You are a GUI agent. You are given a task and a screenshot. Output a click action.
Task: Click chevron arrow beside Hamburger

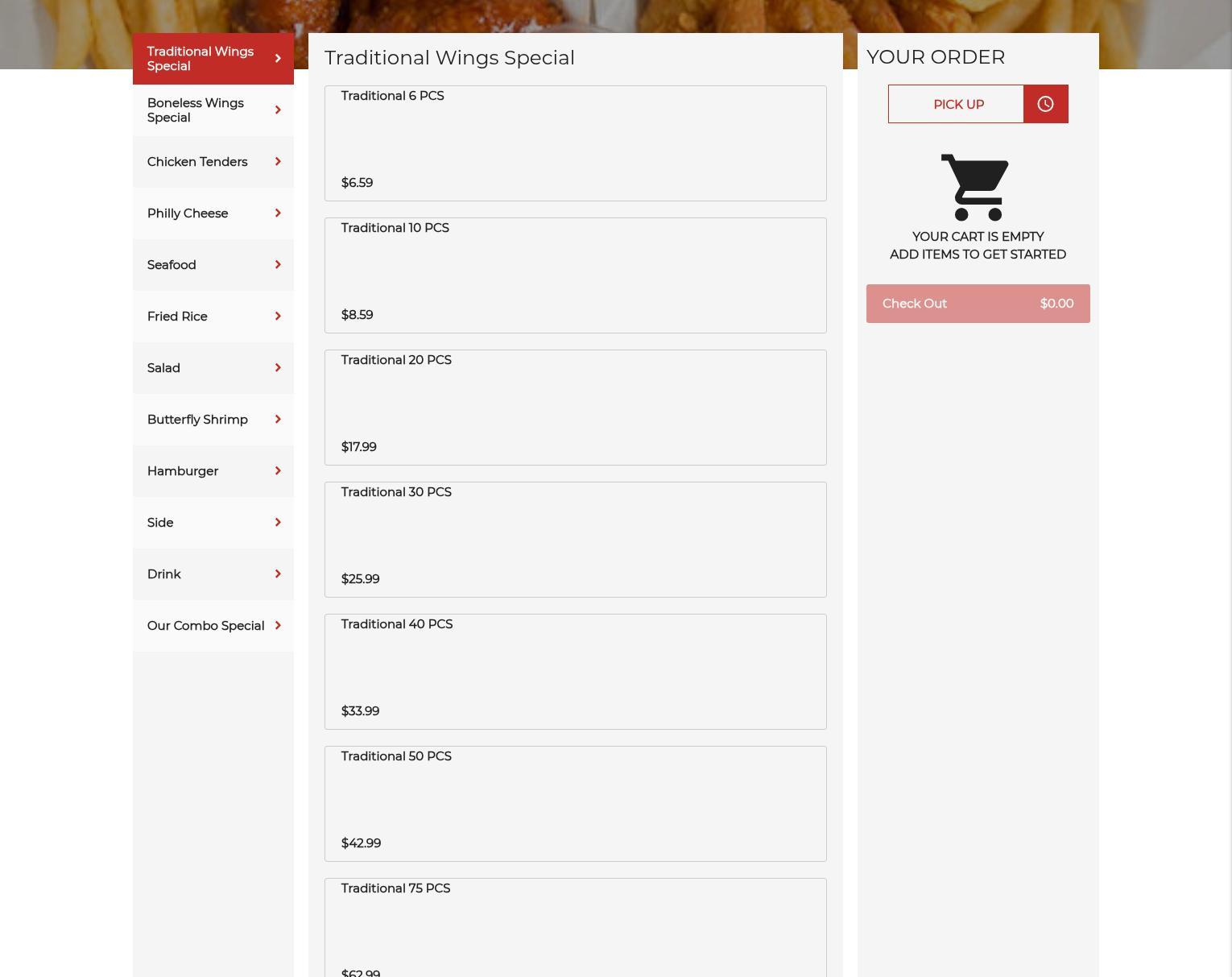tap(278, 471)
